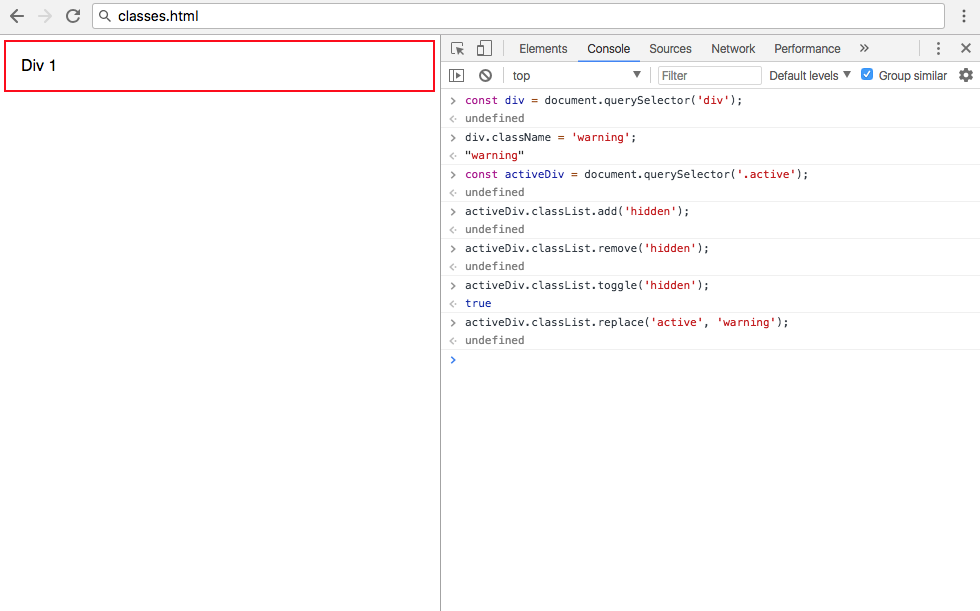Activate the inspect element picker
The image size is (980, 611).
[x=458, y=49]
